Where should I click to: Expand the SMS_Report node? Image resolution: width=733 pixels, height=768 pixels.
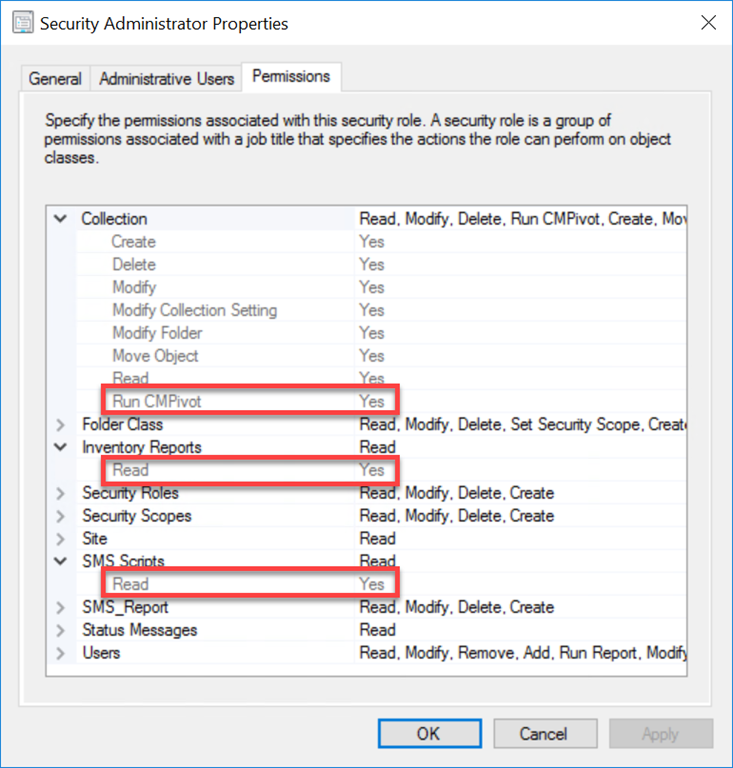tap(61, 607)
